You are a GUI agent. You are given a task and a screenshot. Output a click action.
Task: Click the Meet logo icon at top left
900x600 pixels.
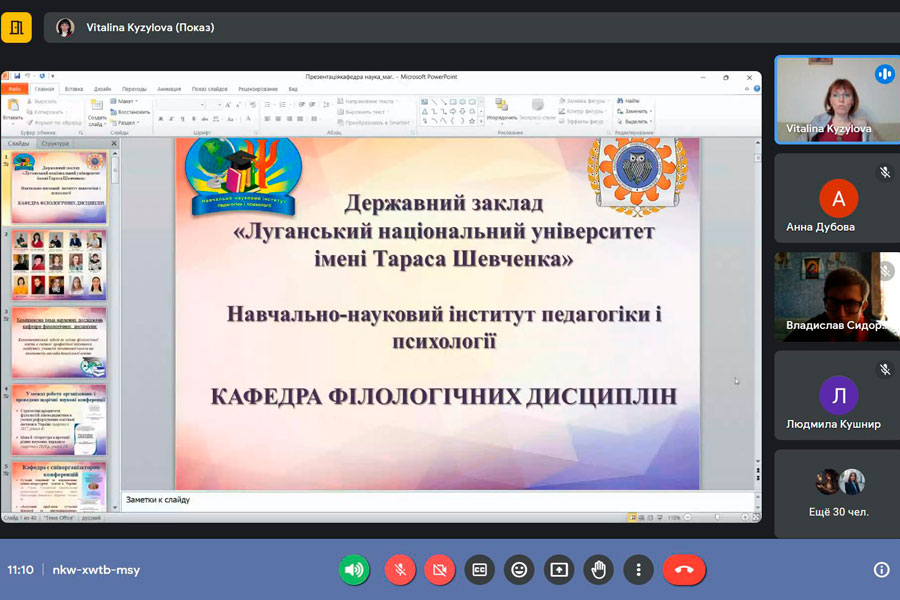(16, 27)
